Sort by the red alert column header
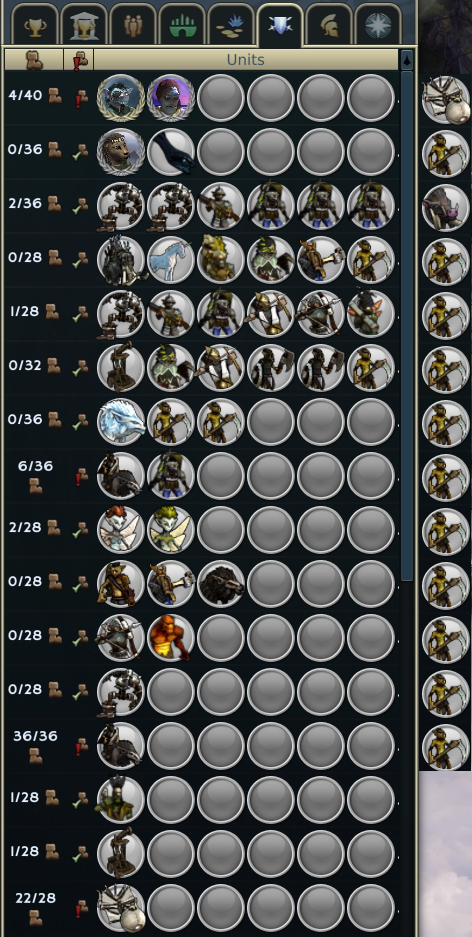The width and height of the screenshot is (472, 937). pos(78,60)
